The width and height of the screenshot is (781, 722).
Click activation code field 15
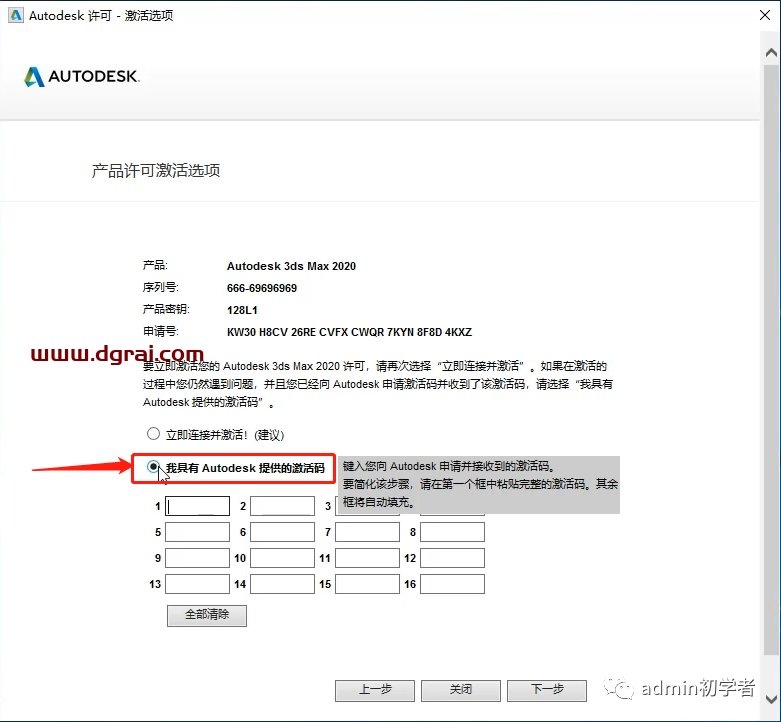[368, 584]
